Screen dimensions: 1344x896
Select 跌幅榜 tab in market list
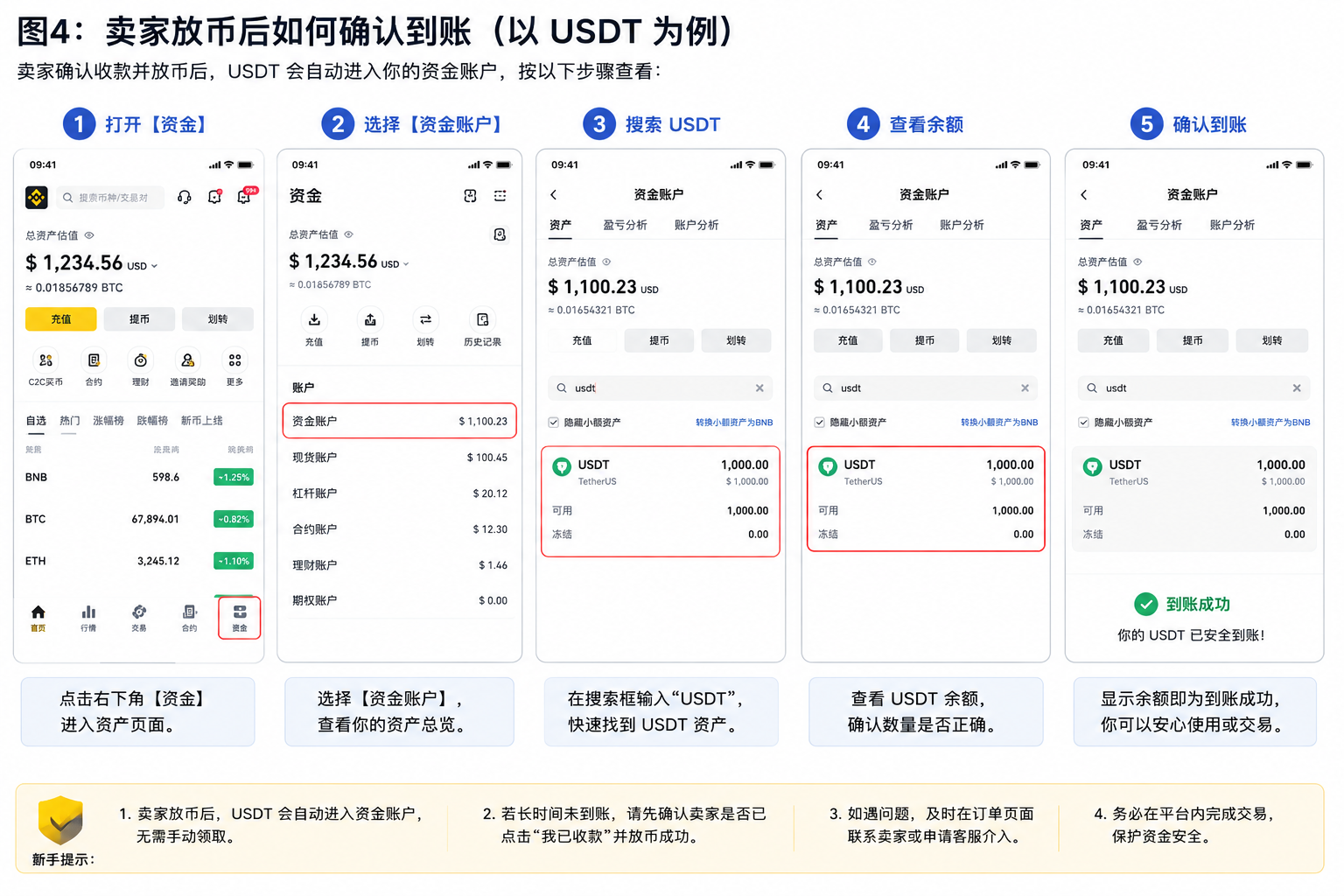pos(152,421)
